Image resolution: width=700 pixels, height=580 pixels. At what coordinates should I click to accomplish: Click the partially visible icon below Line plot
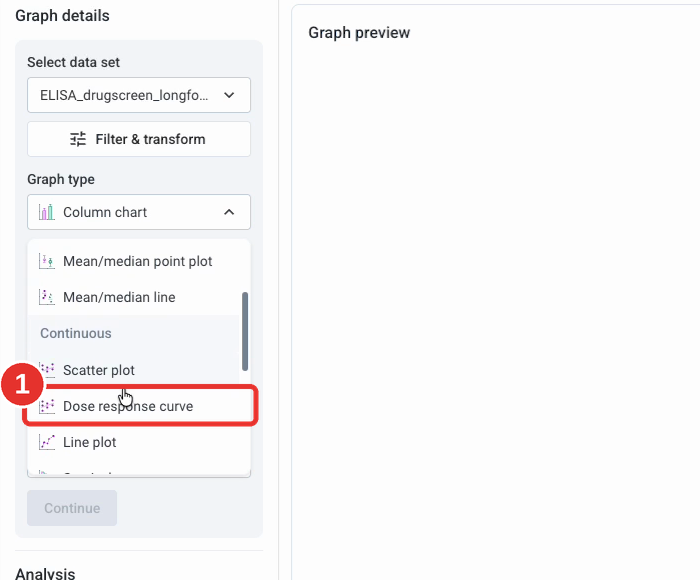43,472
